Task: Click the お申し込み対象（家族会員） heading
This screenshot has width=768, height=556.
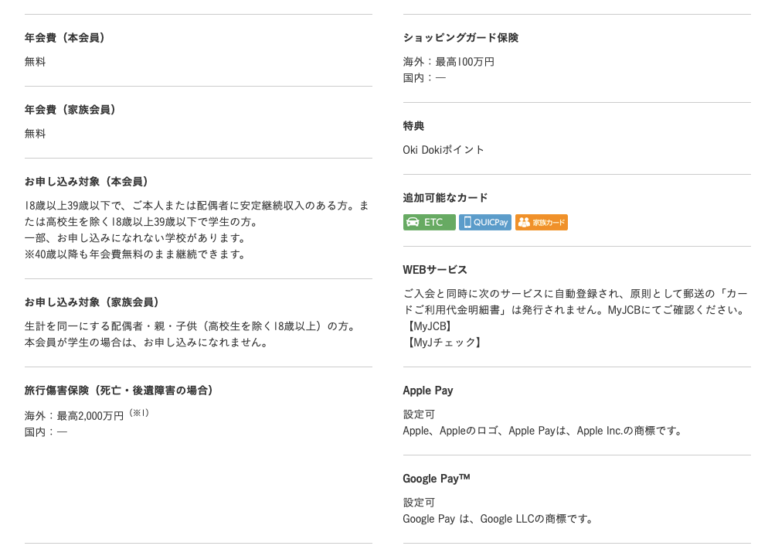Action: coord(93,302)
